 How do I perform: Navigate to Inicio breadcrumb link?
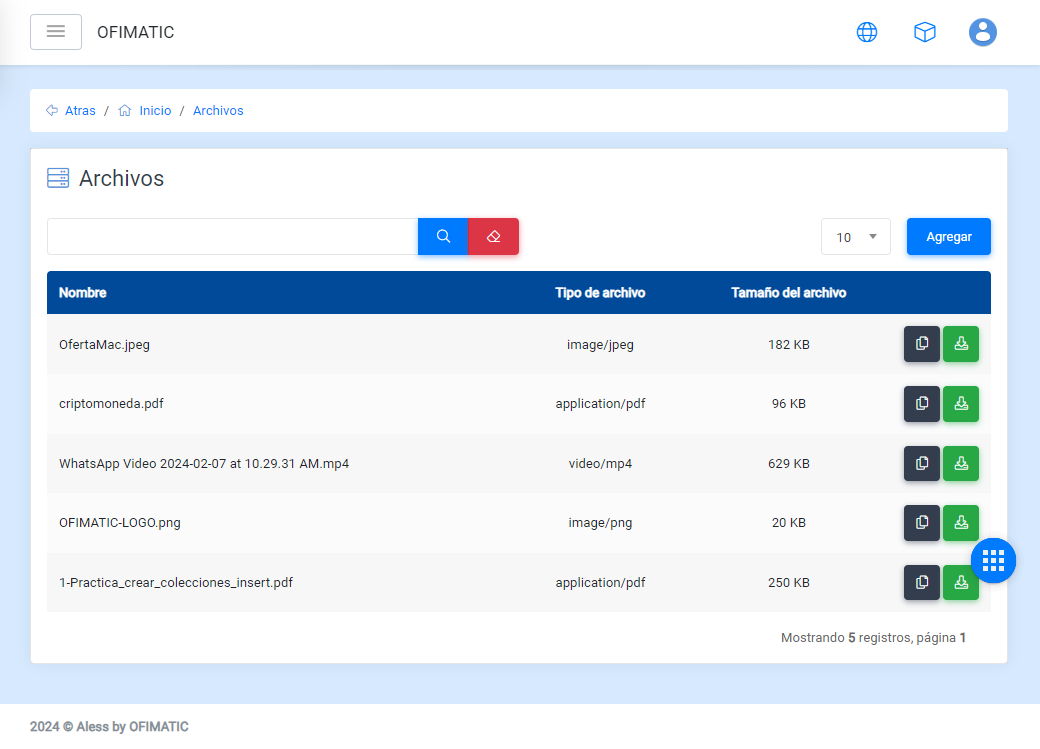pyautogui.click(x=155, y=111)
